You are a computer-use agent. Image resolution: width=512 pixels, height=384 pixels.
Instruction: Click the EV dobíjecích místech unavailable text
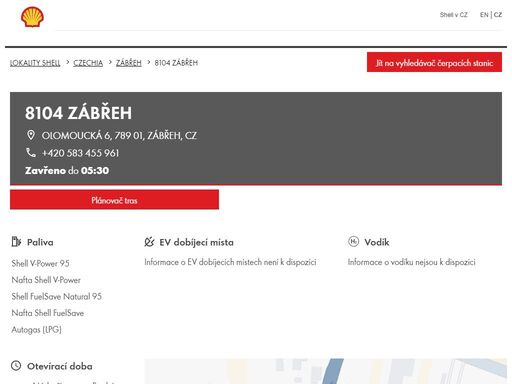pyautogui.click(x=230, y=262)
